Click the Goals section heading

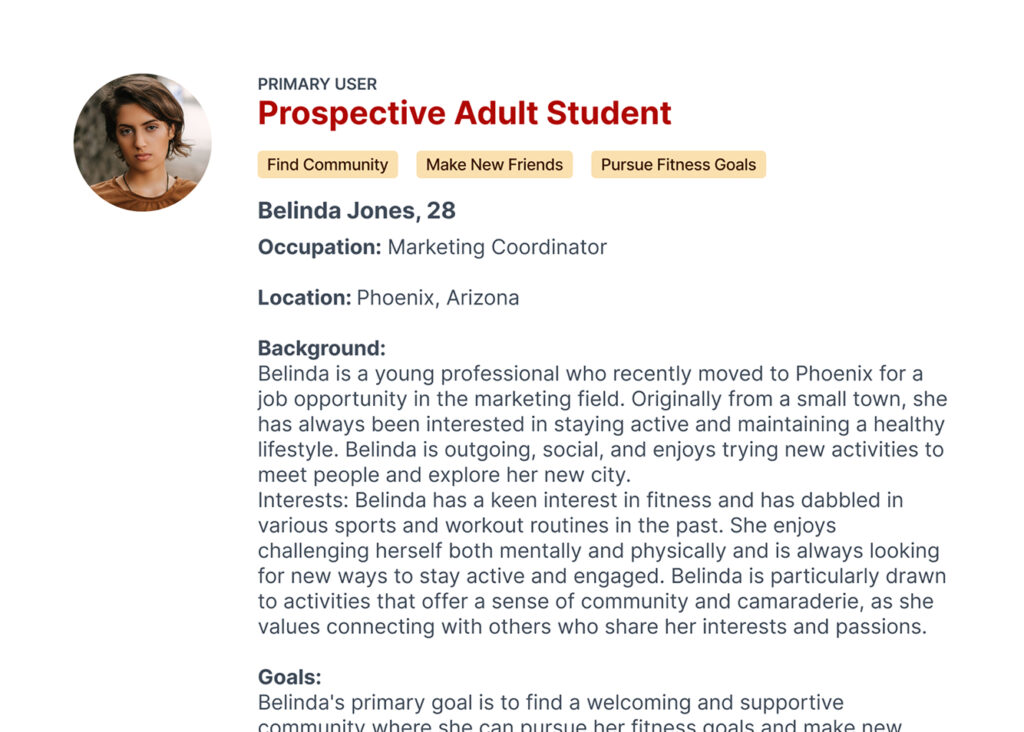pyautogui.click(x=289, y=677)
